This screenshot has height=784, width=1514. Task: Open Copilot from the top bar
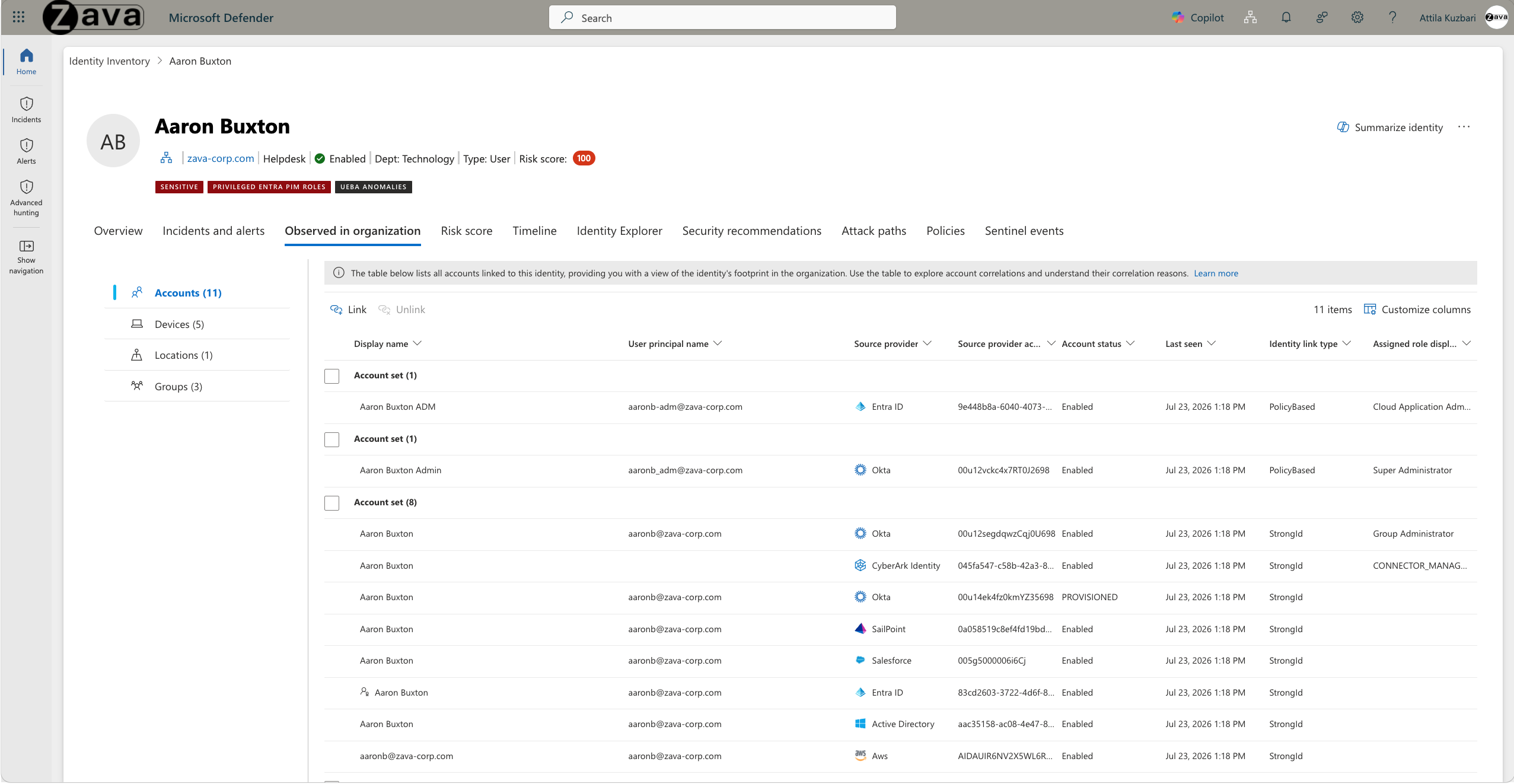pos(1197,18)
